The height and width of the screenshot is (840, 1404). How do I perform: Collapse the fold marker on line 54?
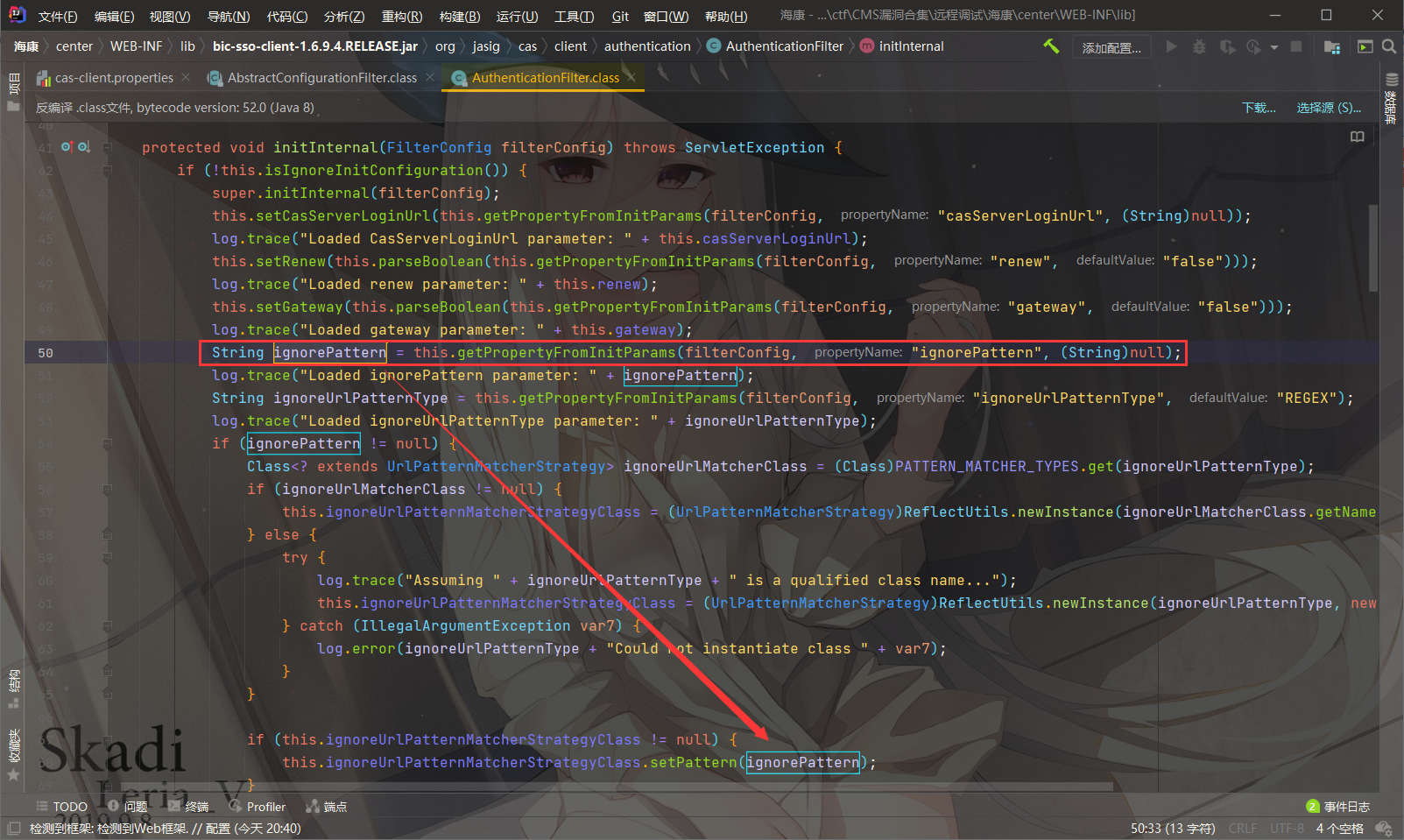(107, 443)
